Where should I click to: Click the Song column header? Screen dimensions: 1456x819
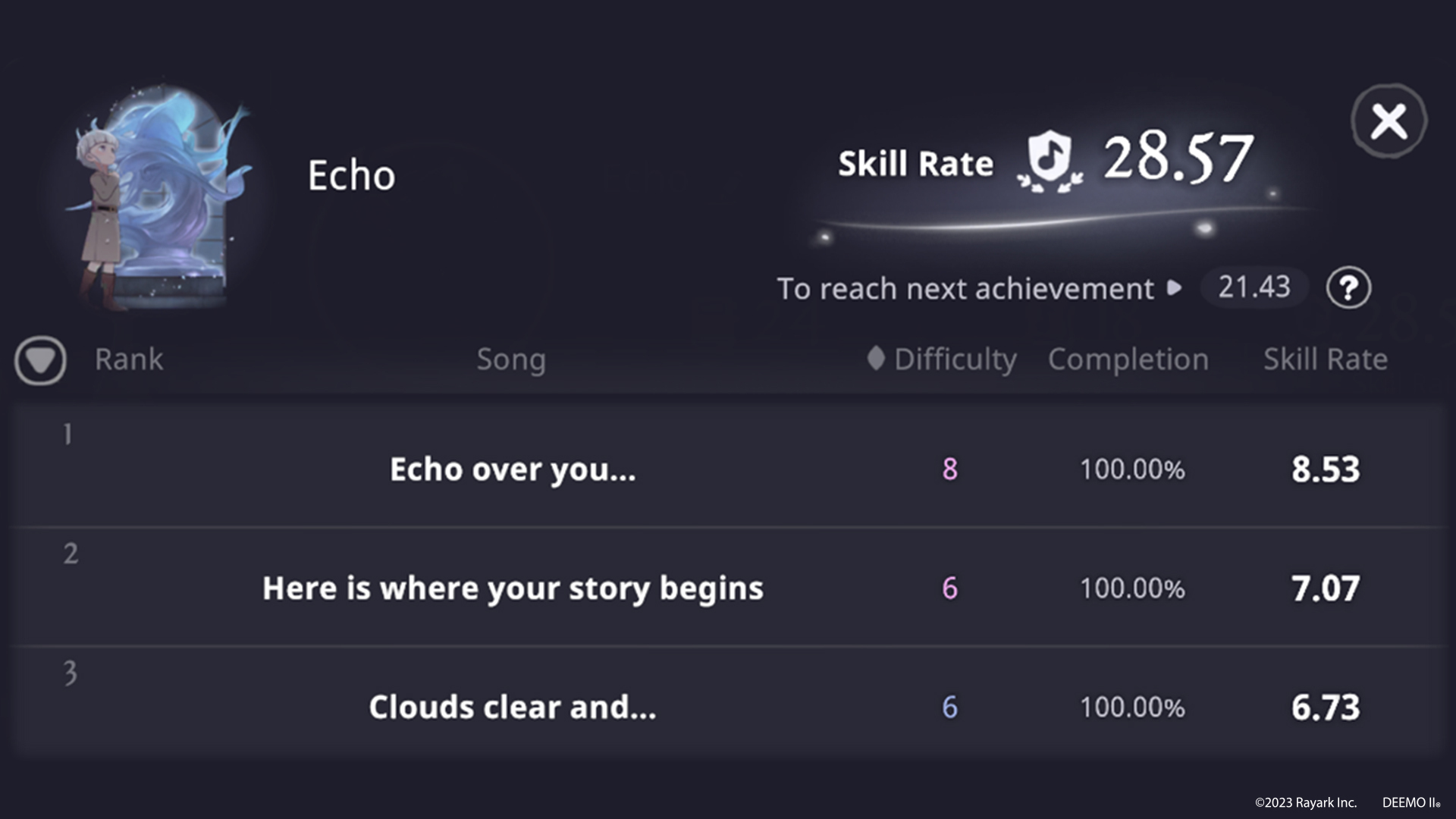coord(510,359)
